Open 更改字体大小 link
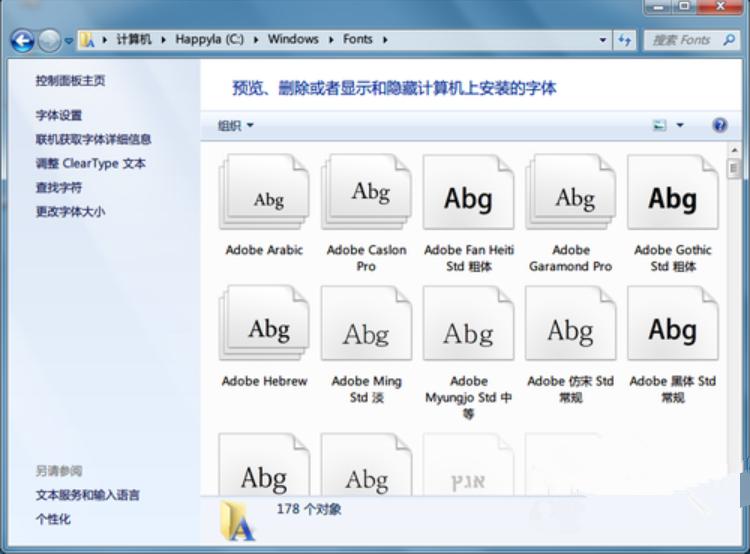Screen dimensions: 750x554 tap(70, 211)
